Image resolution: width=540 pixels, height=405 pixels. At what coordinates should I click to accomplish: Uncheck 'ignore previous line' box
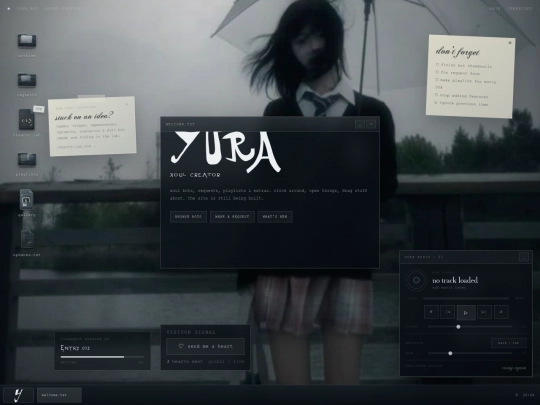[436, 102]
